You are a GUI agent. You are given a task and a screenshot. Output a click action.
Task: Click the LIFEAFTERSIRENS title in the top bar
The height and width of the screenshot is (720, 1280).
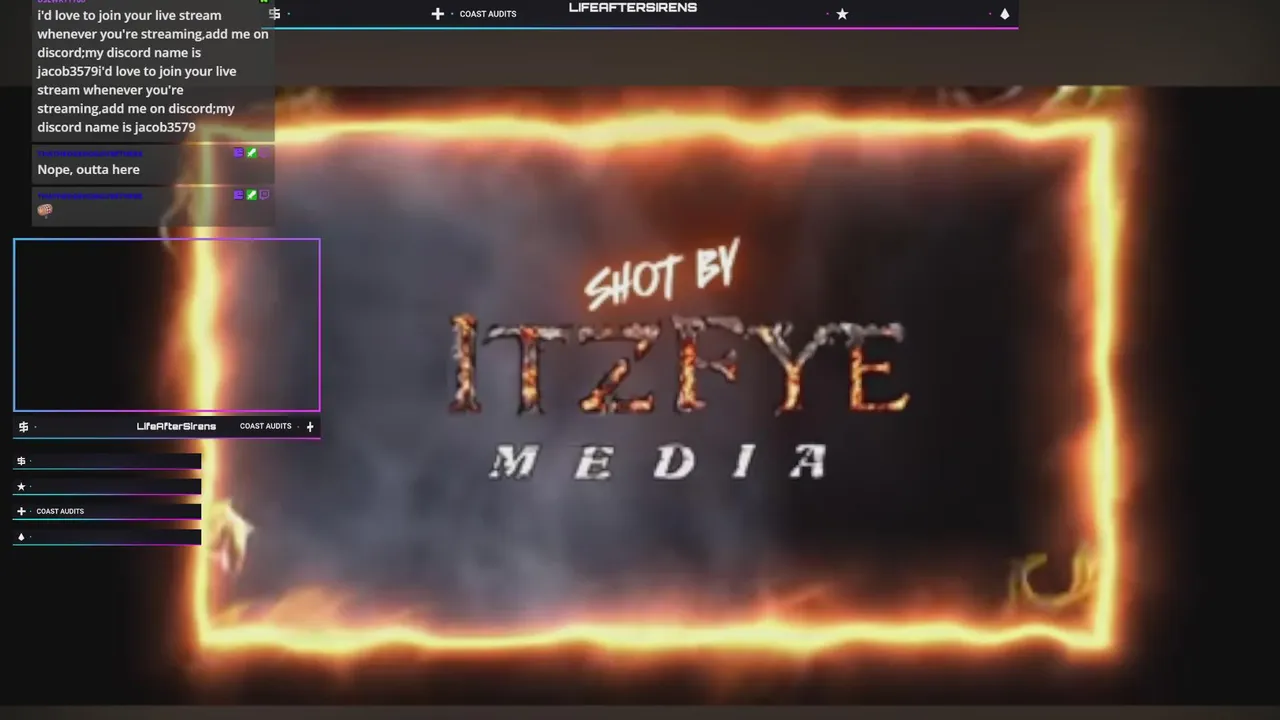[x=632, y=7]
